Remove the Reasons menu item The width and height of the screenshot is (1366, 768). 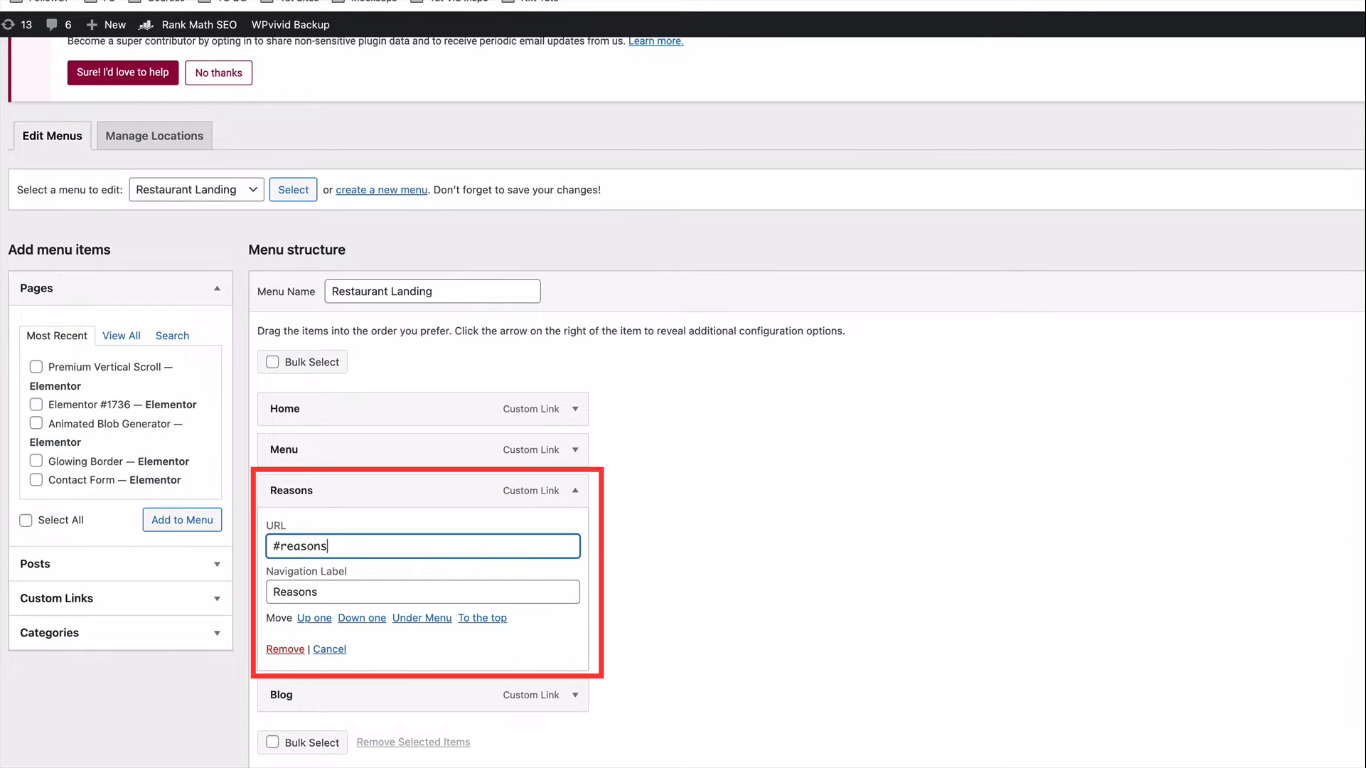pos(285,649)
